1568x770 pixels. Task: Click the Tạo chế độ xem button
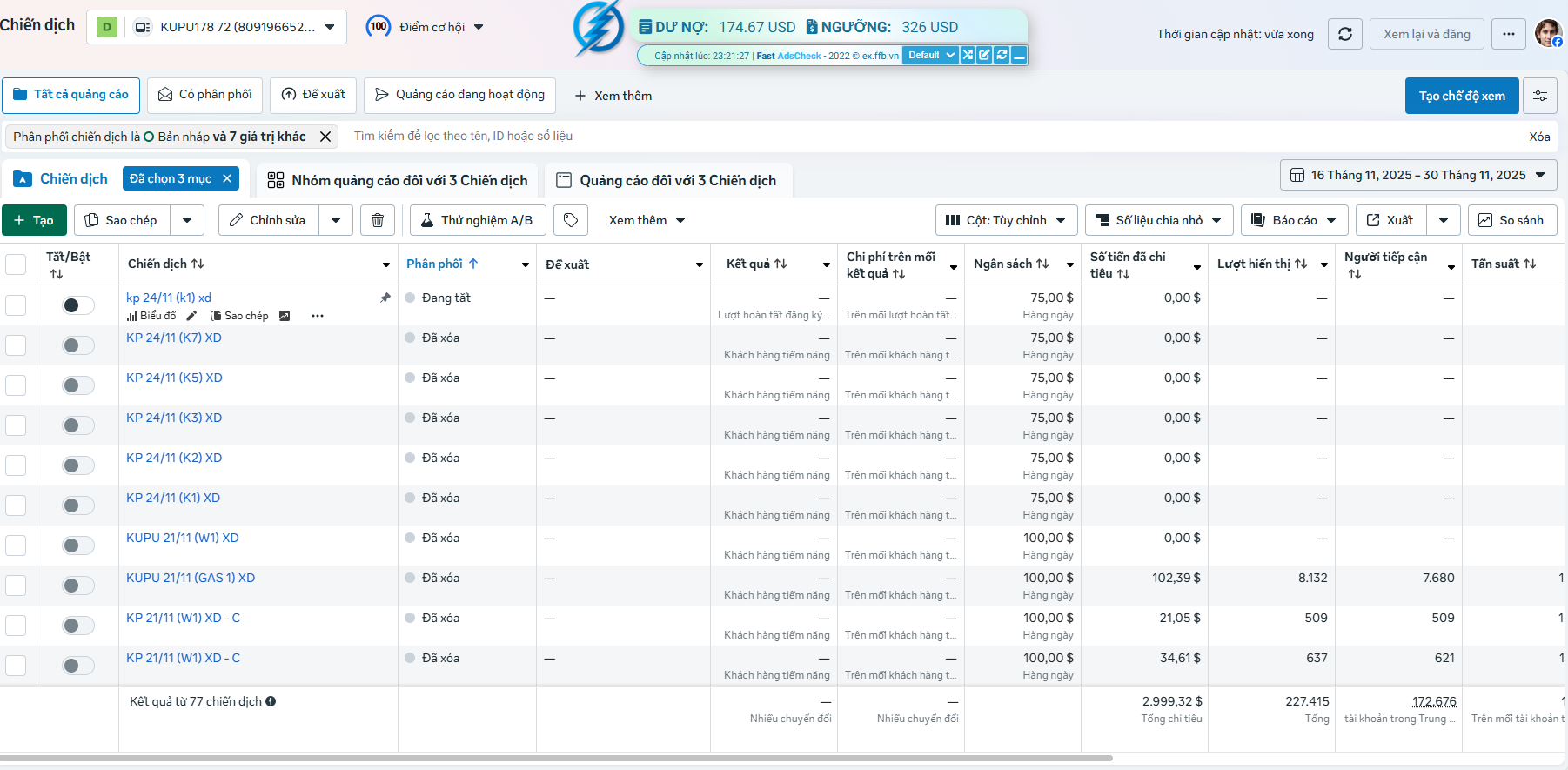pyautogui.click(x=1462, y=96)
